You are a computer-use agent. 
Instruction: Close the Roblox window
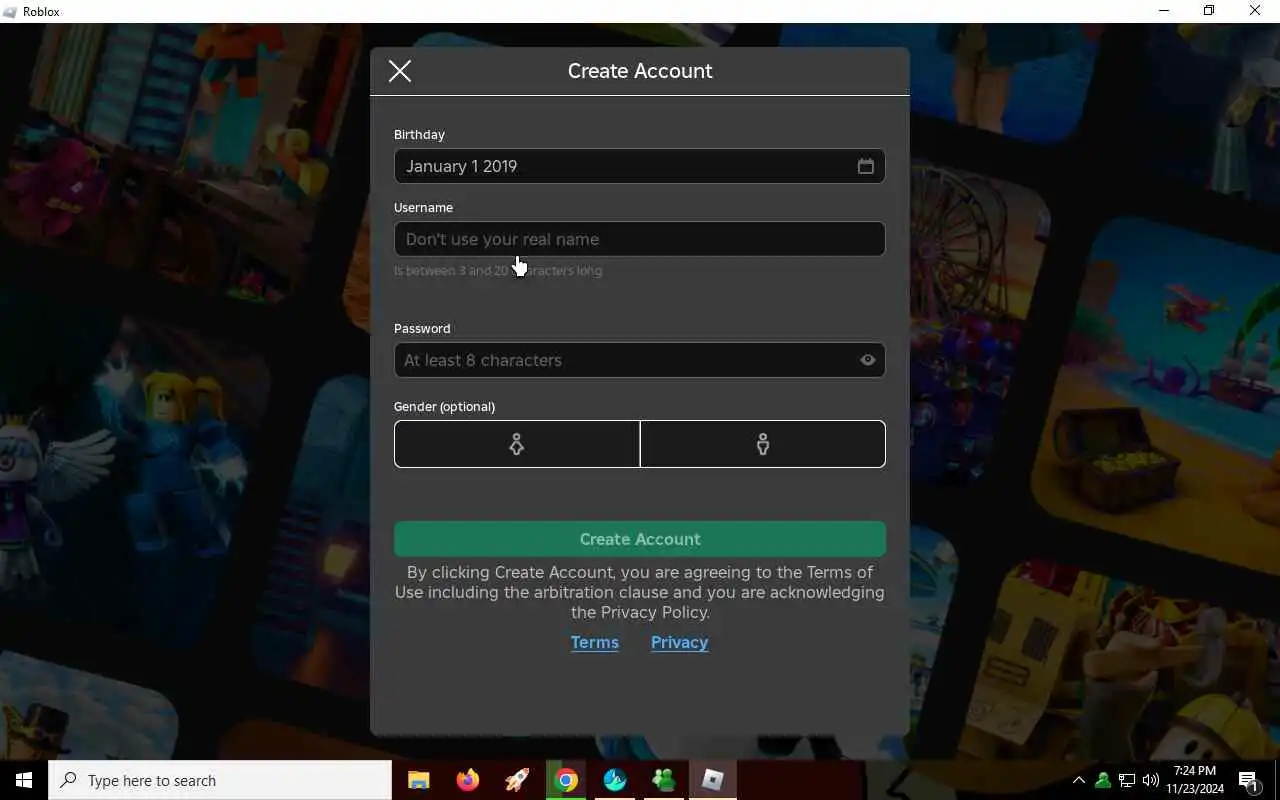click(x=1255, y=11)
